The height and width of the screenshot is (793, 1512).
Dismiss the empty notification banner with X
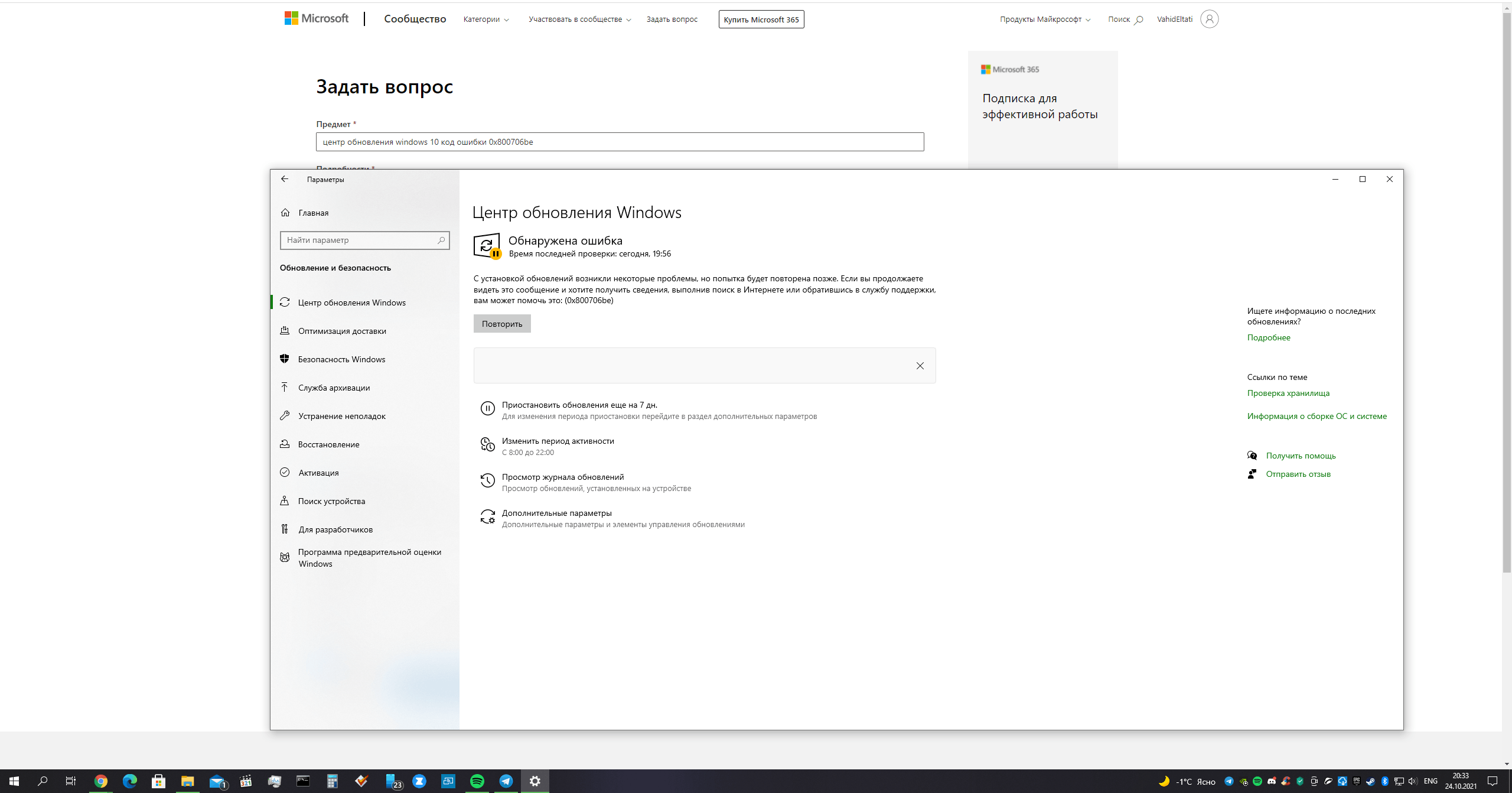pos(920,366)
